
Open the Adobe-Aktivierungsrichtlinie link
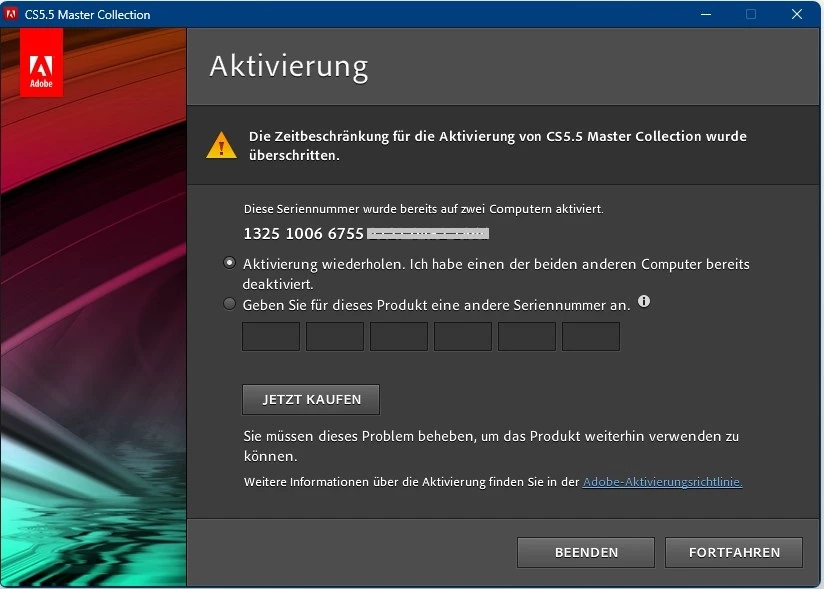point(662,482)
